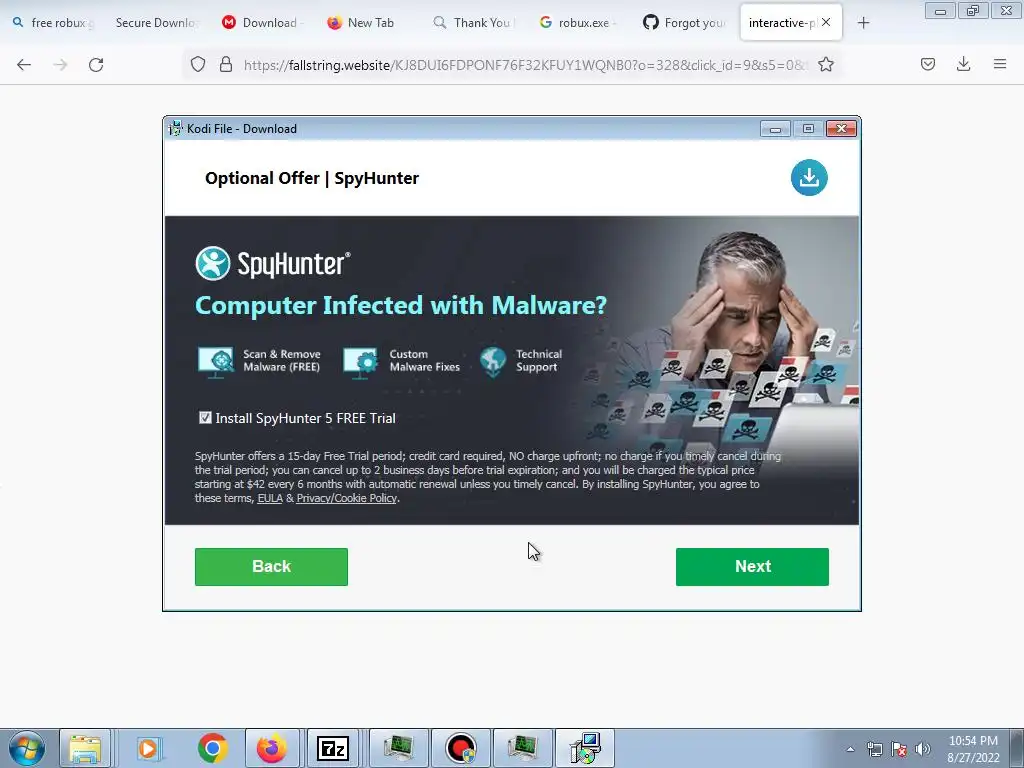1024x768 pixels.
Task: Open the 7-Zip taskbar icon
Action: pyautogui.click(x=332, y=748)
